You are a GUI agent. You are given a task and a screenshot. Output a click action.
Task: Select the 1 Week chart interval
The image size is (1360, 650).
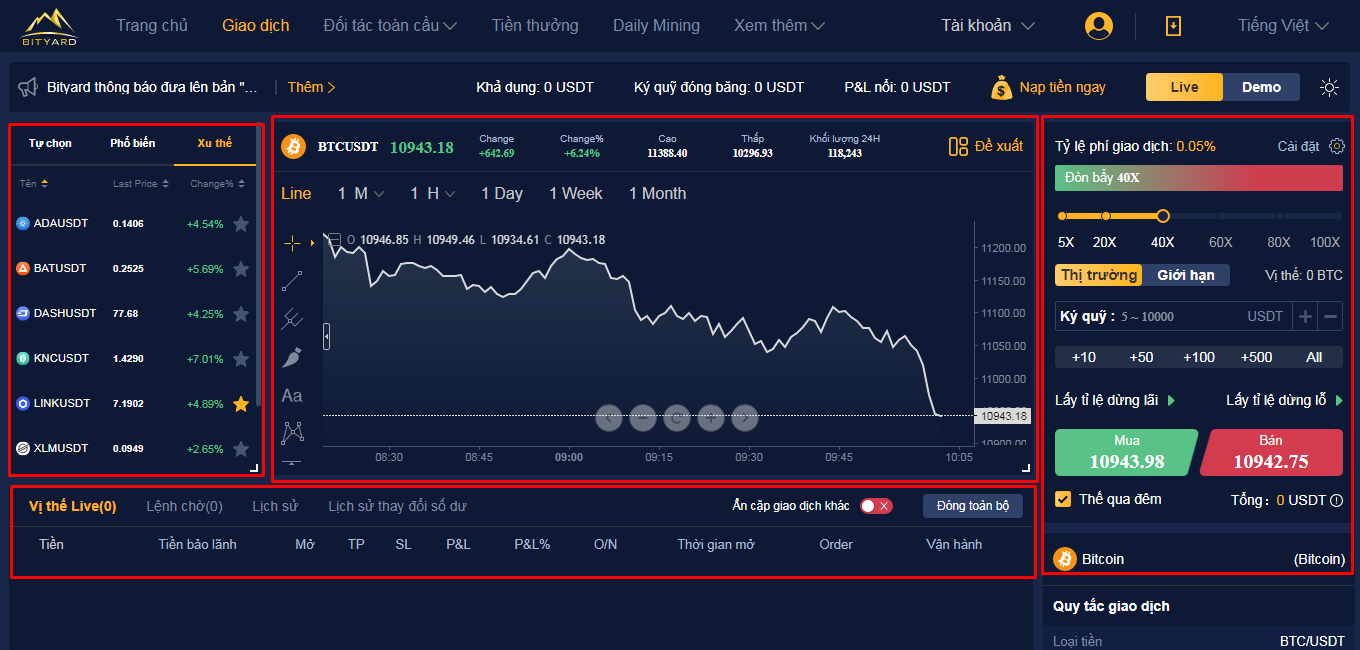575,194
